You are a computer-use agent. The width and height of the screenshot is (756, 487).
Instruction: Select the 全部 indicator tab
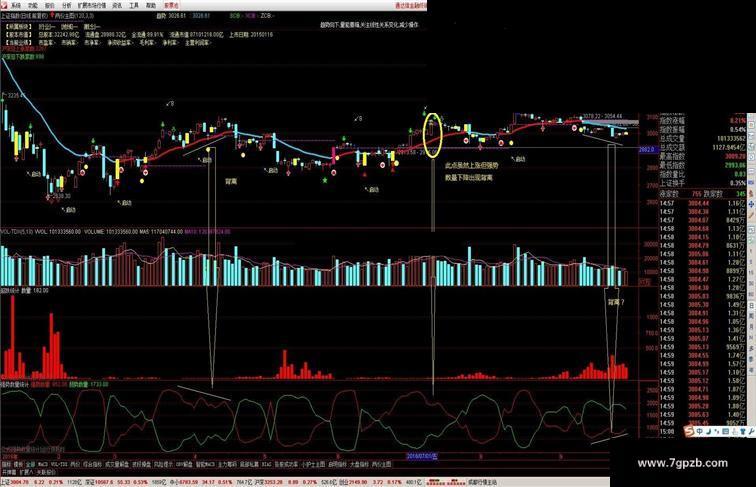click(31, 464)
